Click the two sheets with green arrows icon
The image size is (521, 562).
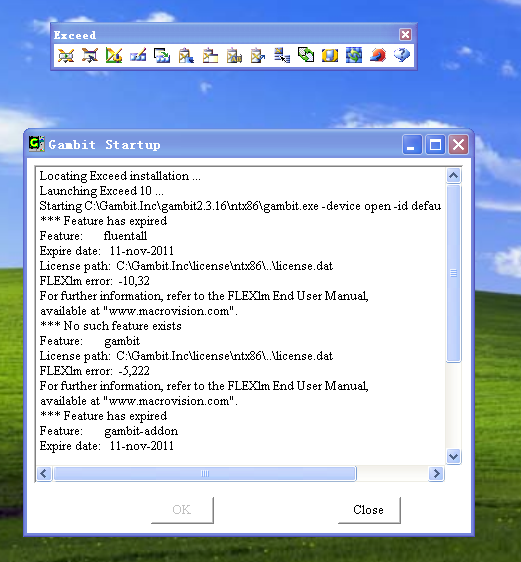[306, 56]
